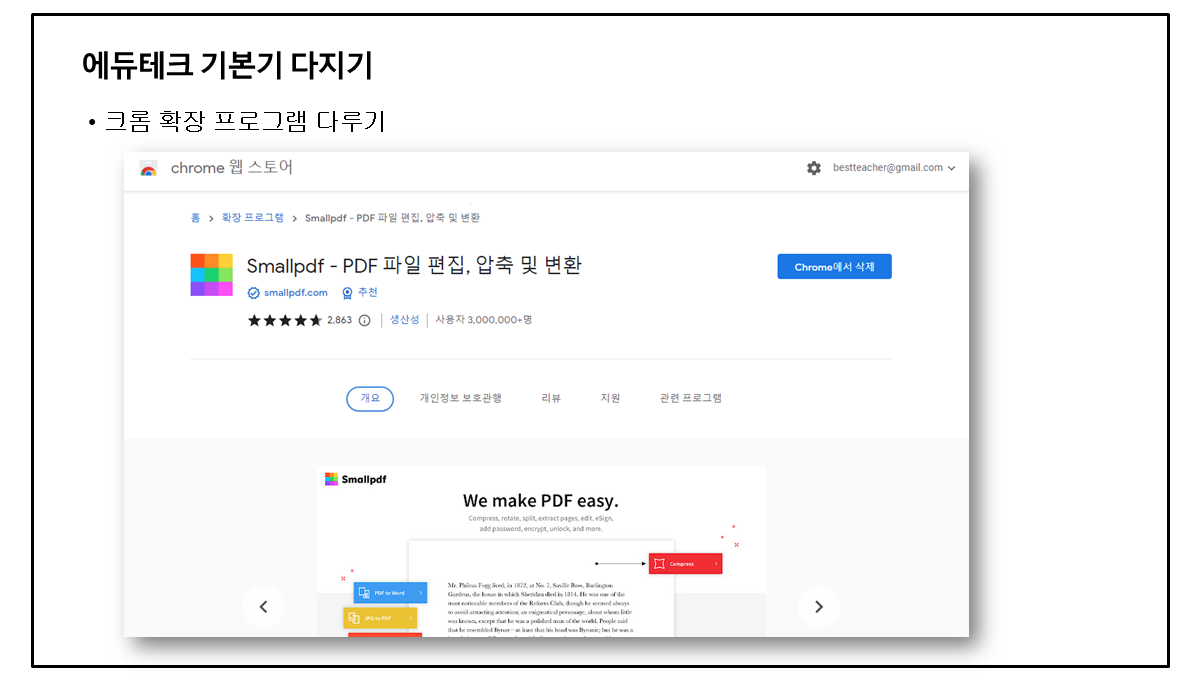The height and width of the screenshot is (675, 1200).
Task: Click the five-star rating display
Action: [x=285, y=320]
